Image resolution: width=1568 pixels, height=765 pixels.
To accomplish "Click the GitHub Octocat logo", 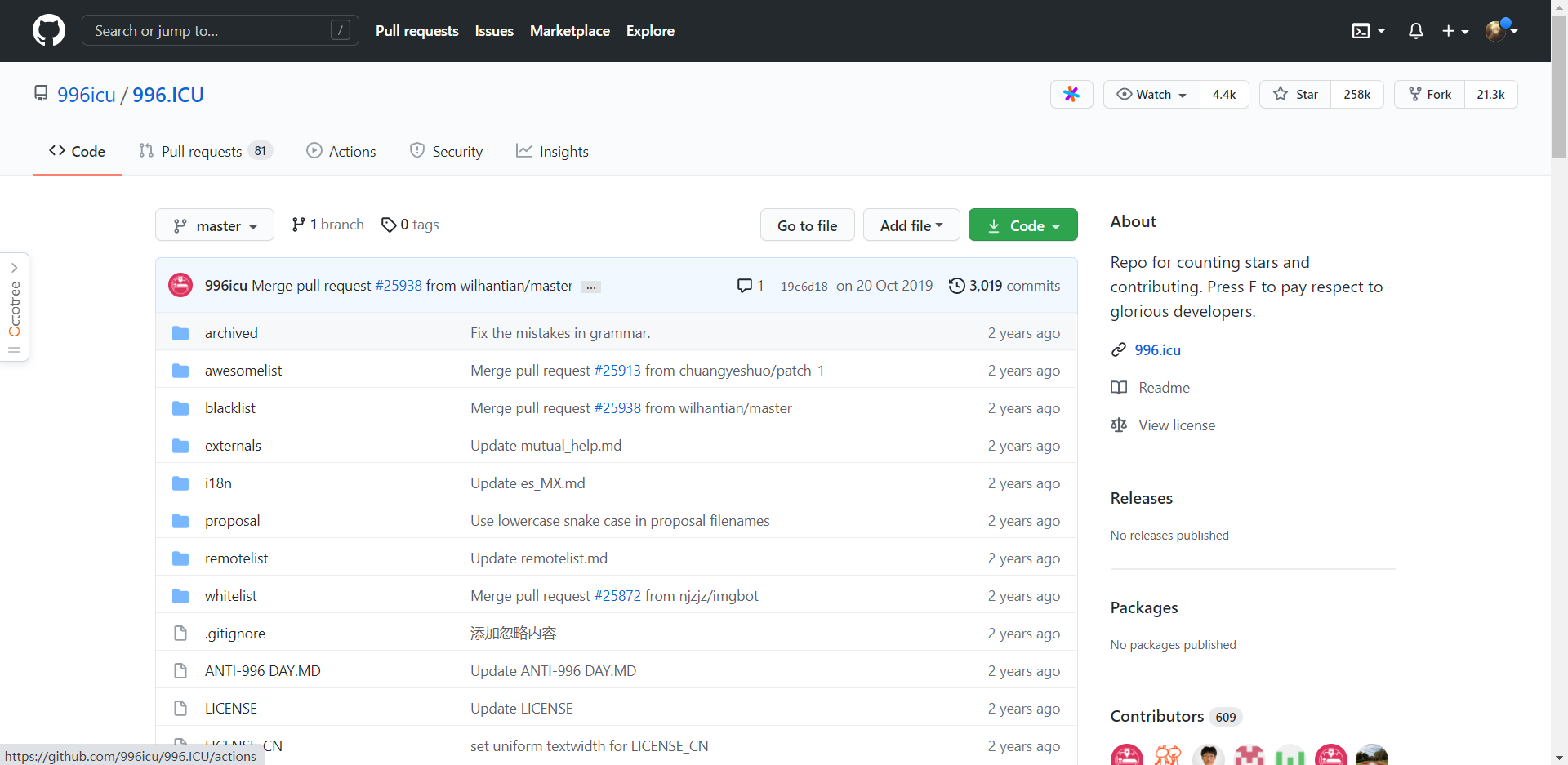I will point(49,30).
